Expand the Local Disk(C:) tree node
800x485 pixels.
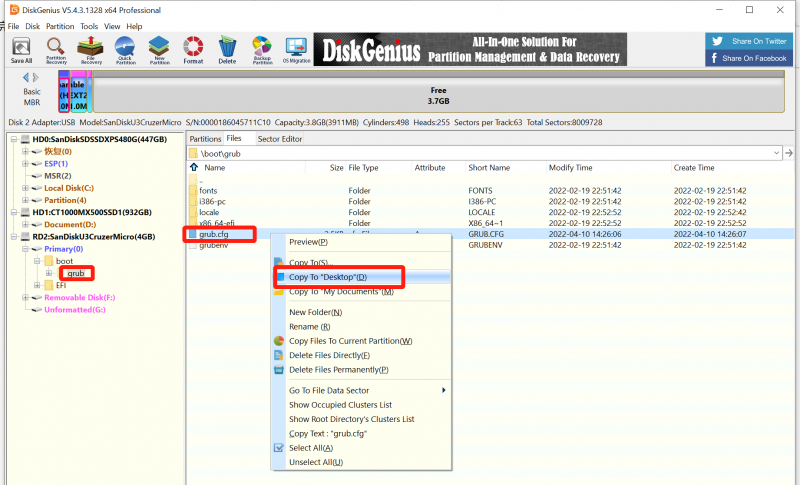pos(23,188)
